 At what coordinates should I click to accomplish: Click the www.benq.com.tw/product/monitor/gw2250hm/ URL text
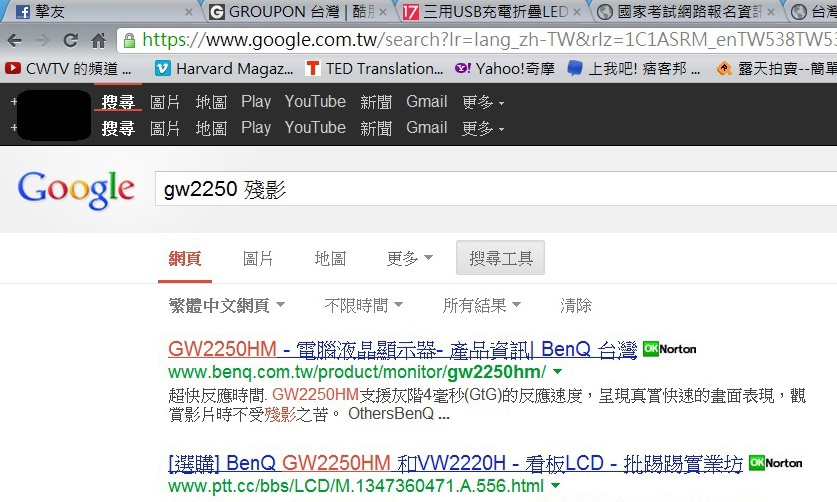[x=357, y=372]
